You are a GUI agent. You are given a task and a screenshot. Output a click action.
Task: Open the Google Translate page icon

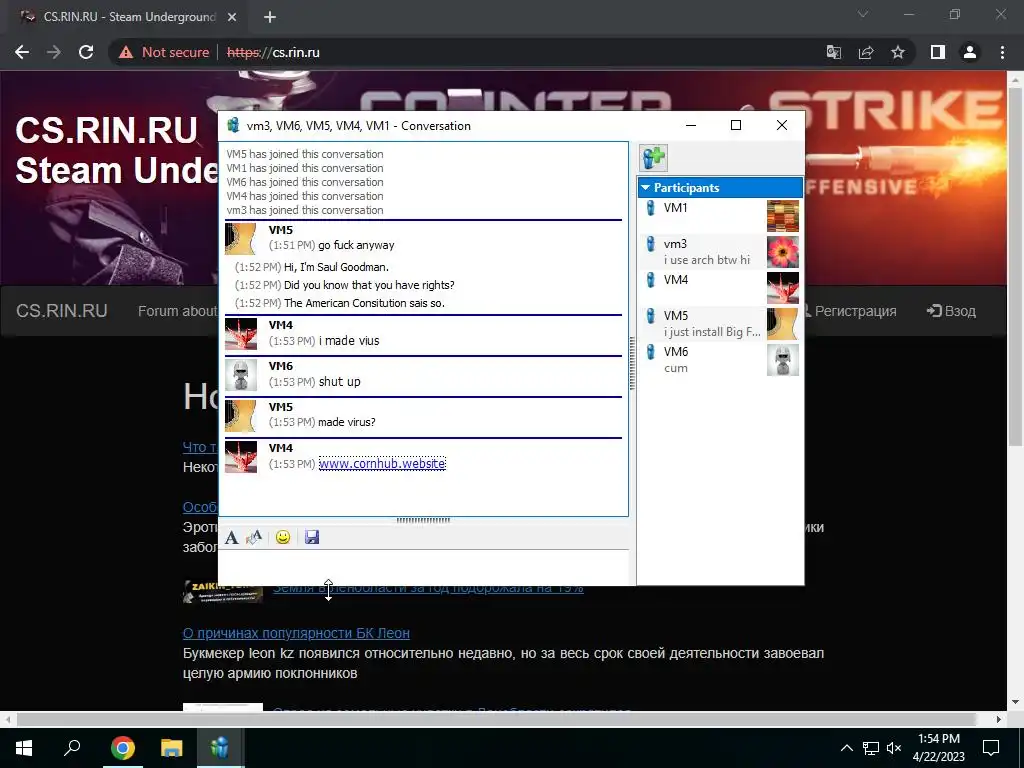click(x=834, y=52)
